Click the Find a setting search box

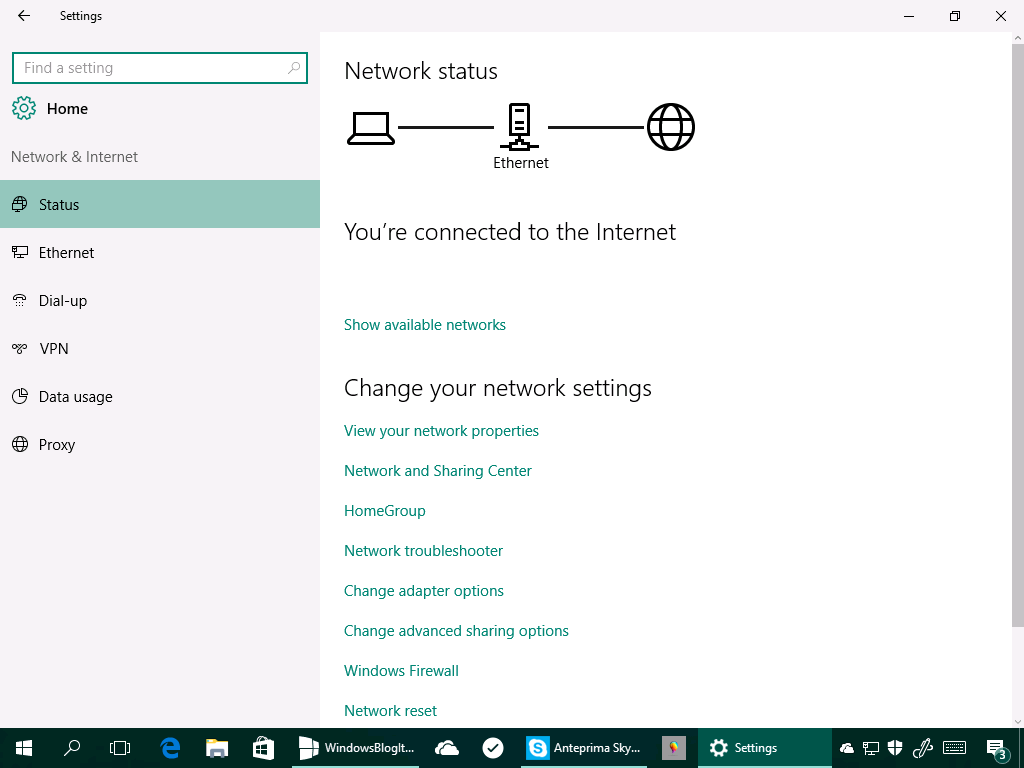click(x=160, y=68)
